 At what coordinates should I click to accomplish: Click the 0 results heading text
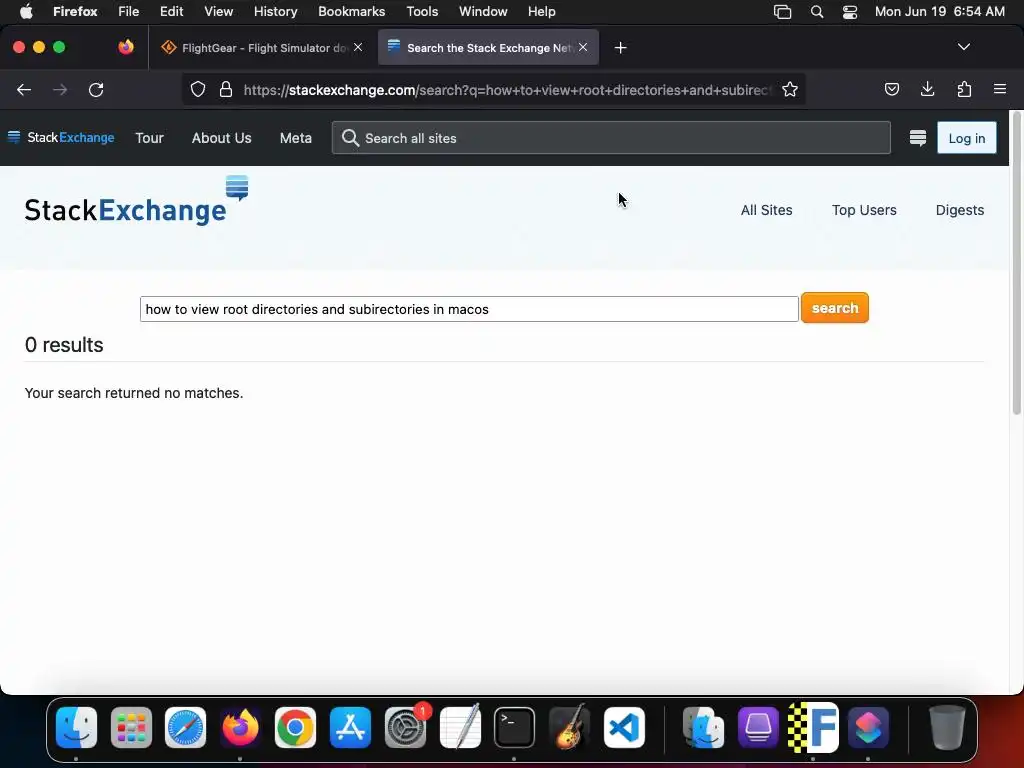(64, 345)
